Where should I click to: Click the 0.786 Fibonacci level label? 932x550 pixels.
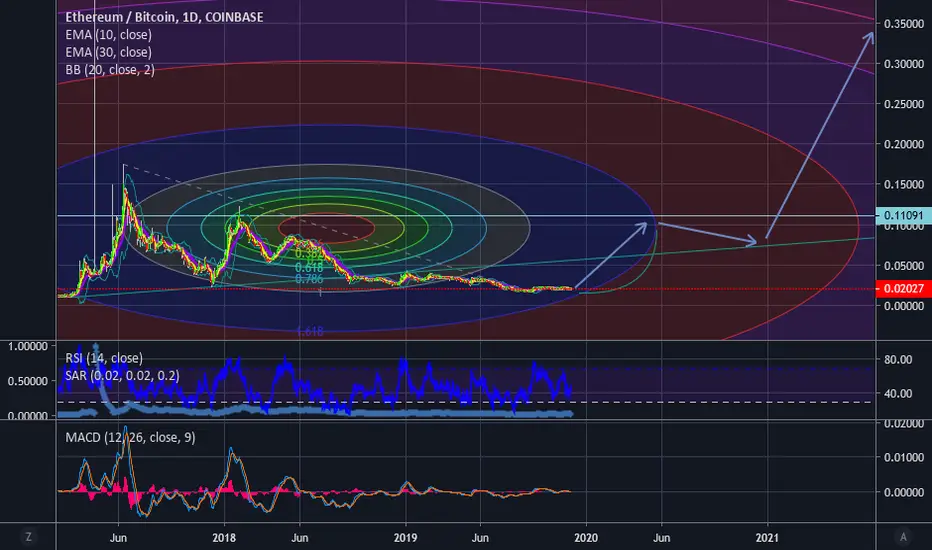pos(309,279)
